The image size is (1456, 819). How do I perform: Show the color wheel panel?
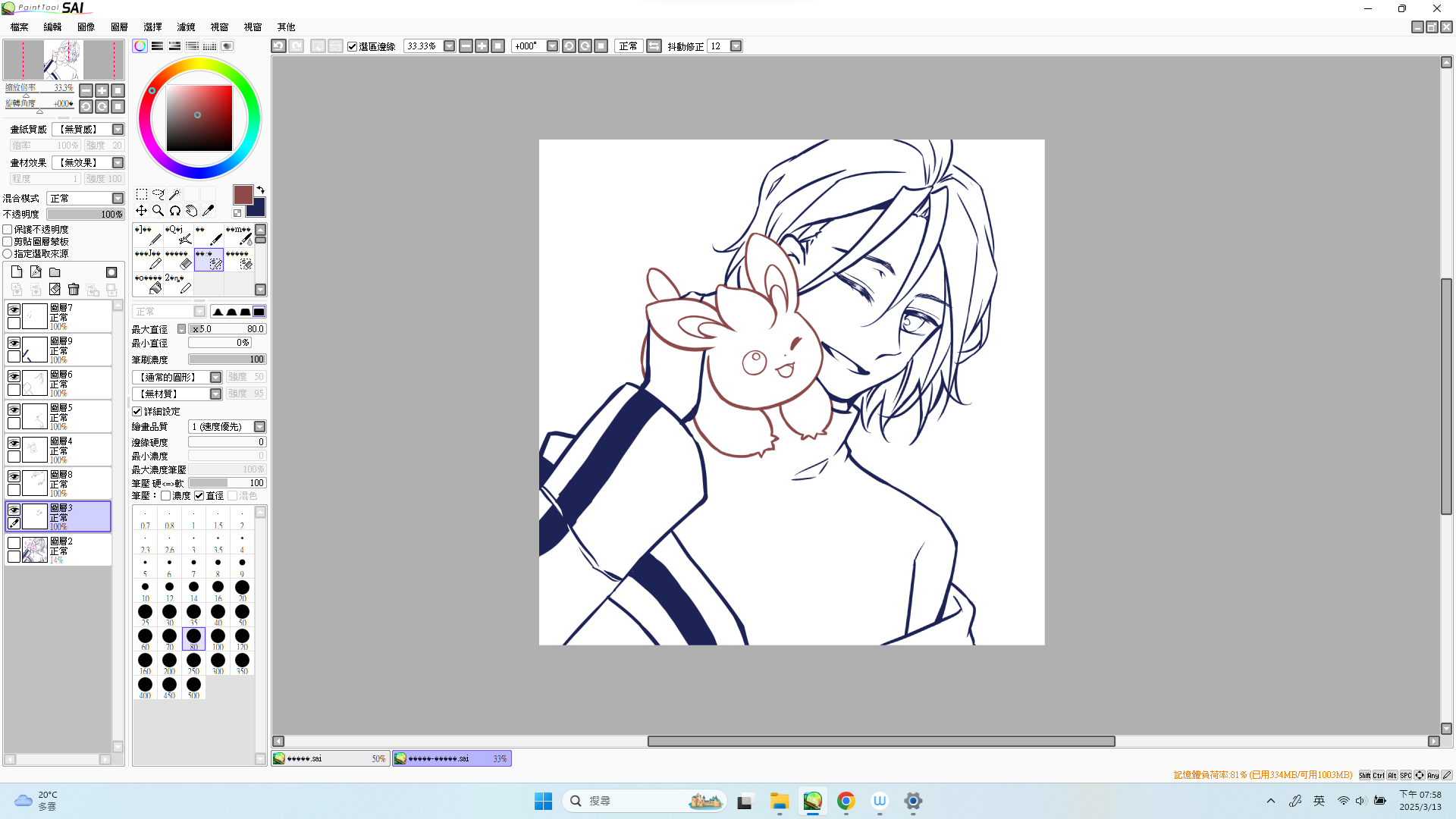coord(140,46)
